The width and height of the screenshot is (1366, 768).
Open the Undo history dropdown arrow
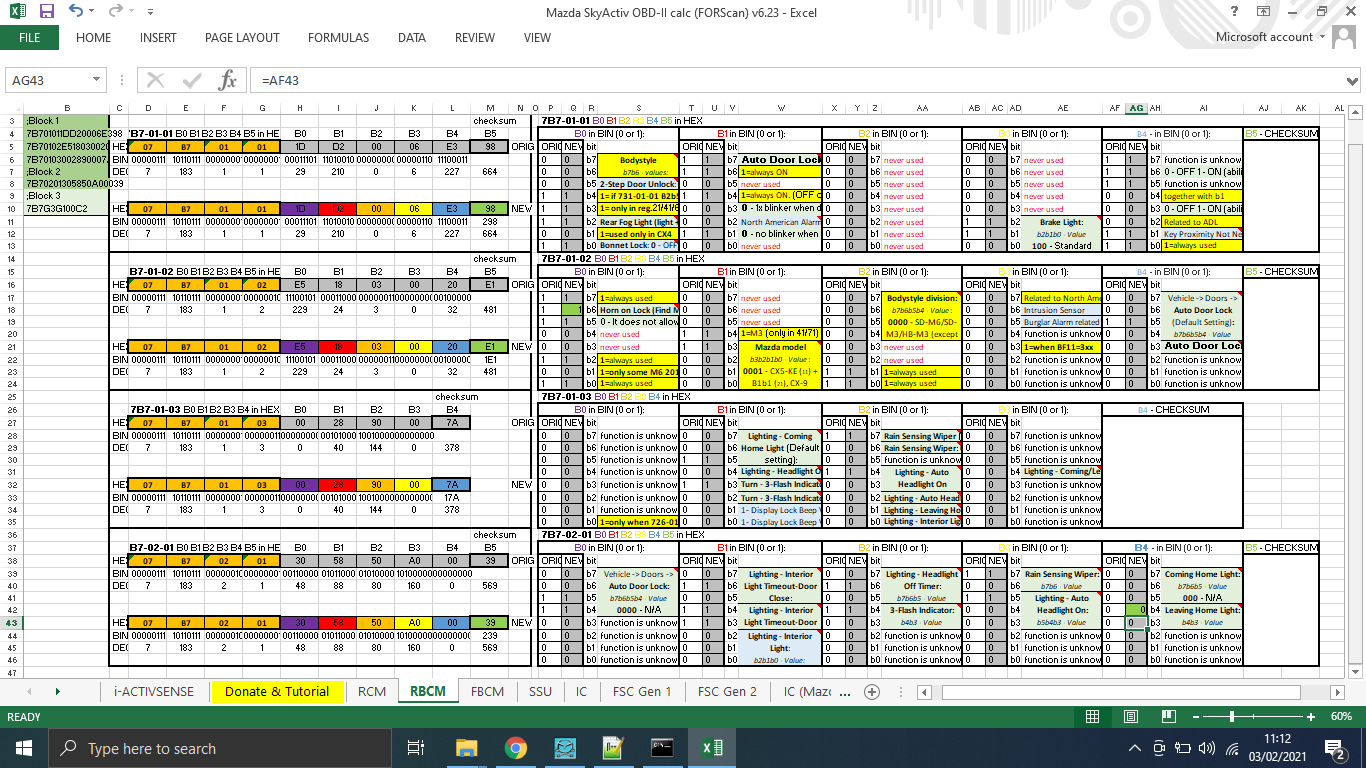click(x=94, y=12)
